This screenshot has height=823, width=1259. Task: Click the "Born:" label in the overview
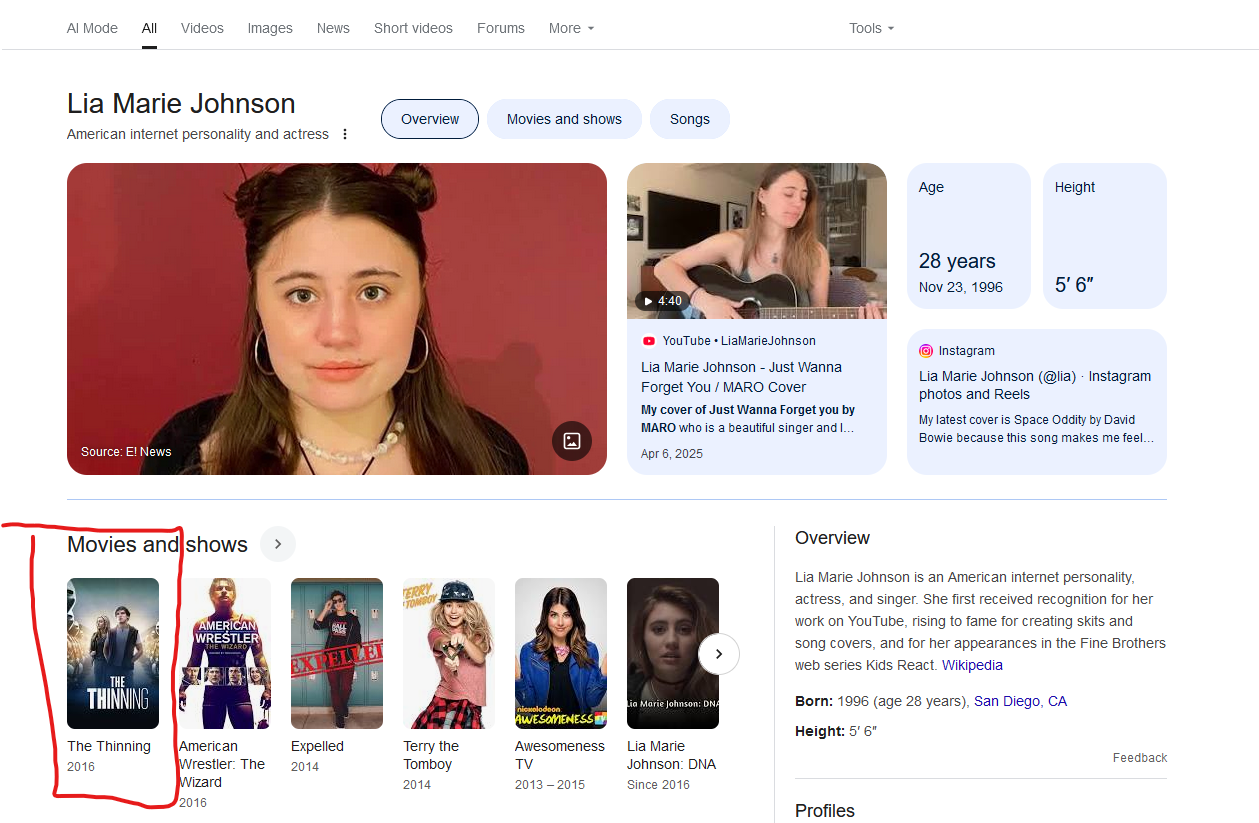point(814,701)
